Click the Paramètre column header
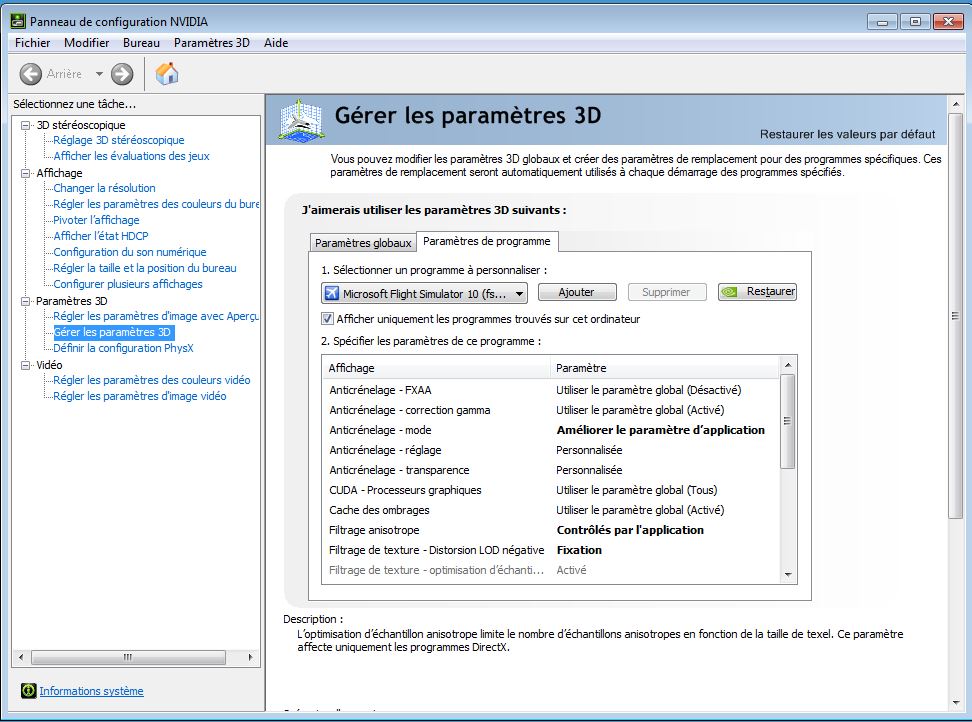This screenshot has width=972, height=722. point(665,368)
